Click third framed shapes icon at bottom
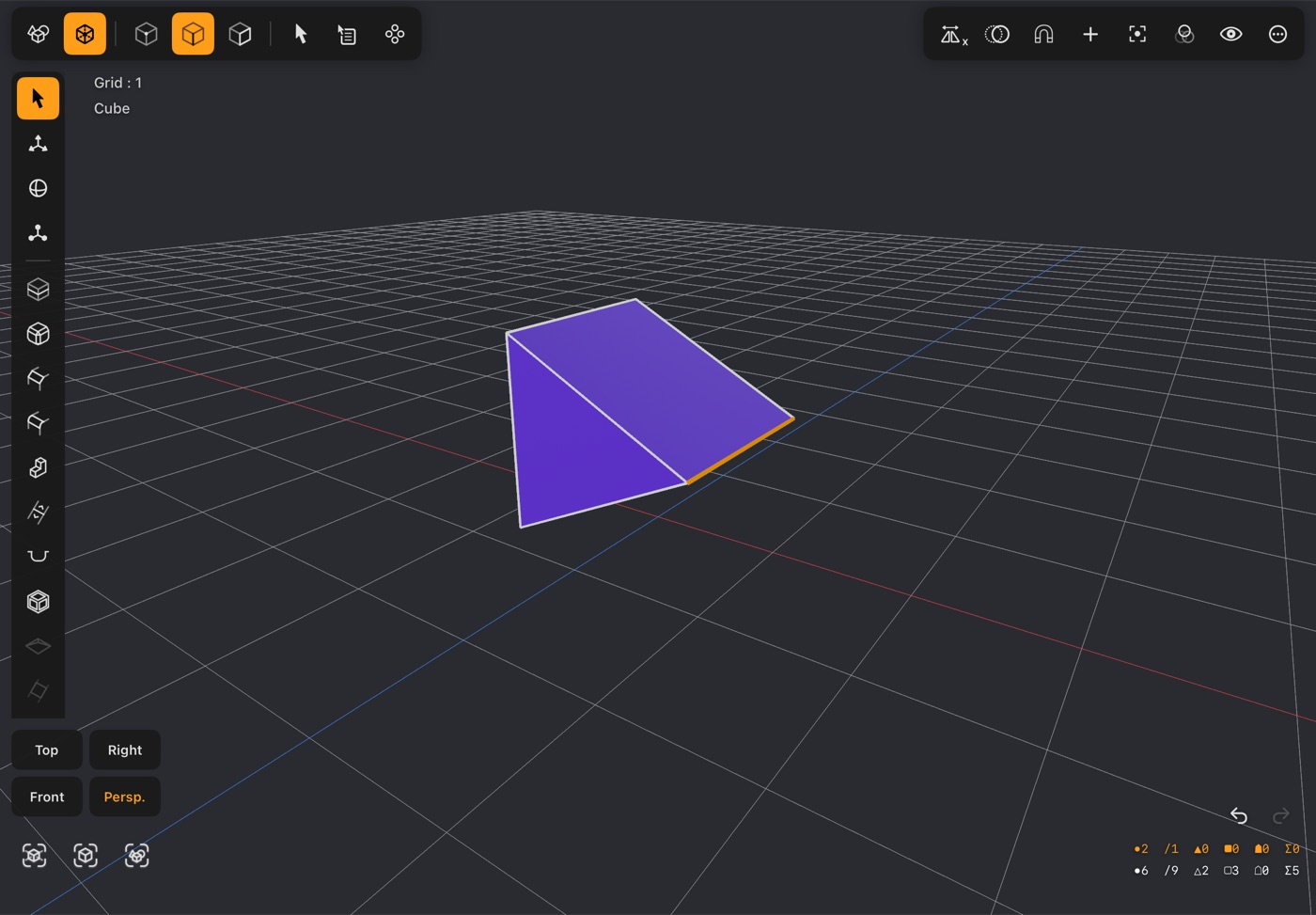 click(x=137, y=855)
